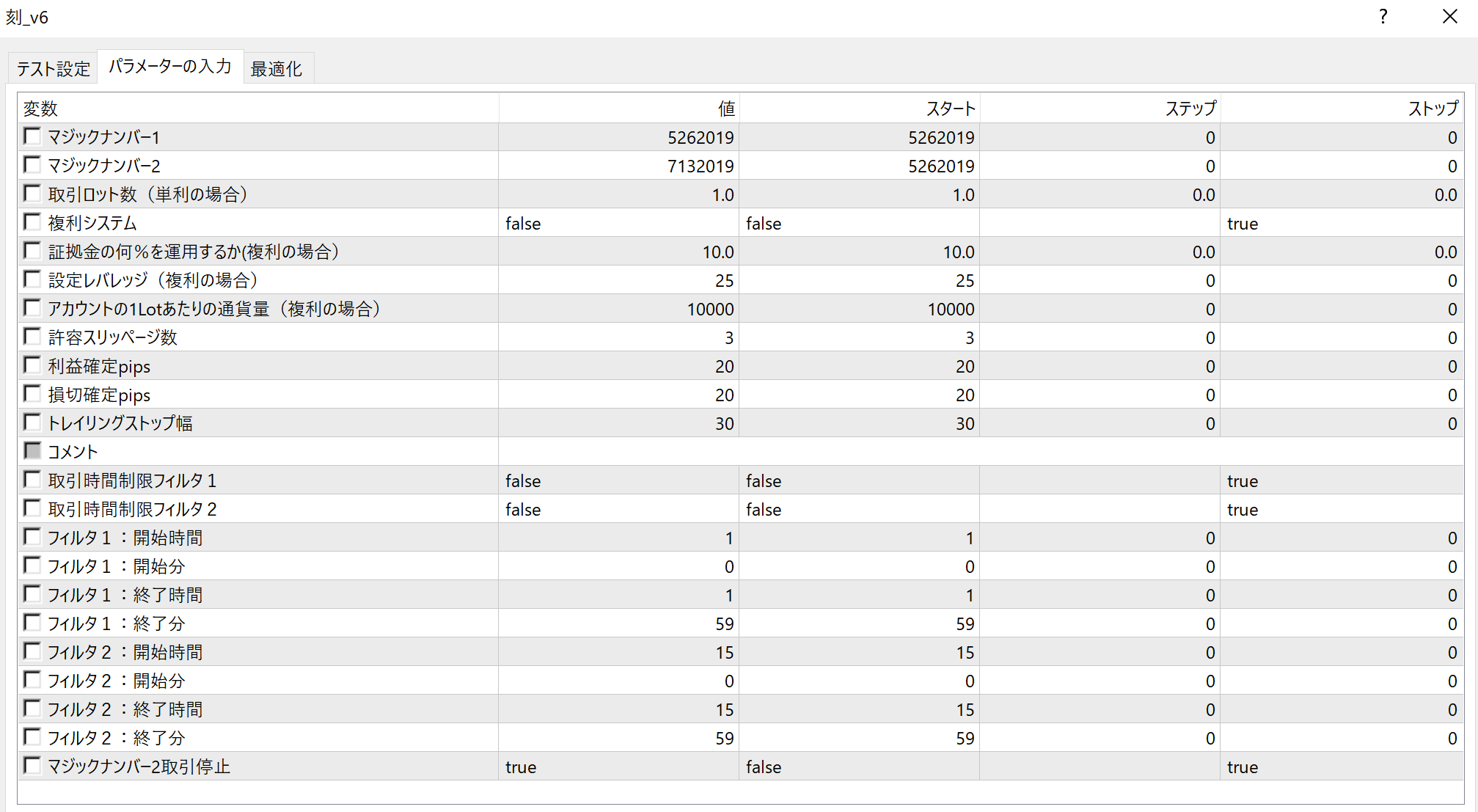Image resolution: width=1478 pixels, height=812 pixels.
Task: Check the 複利システム optimization checkbox
Action: pos(32,222)
